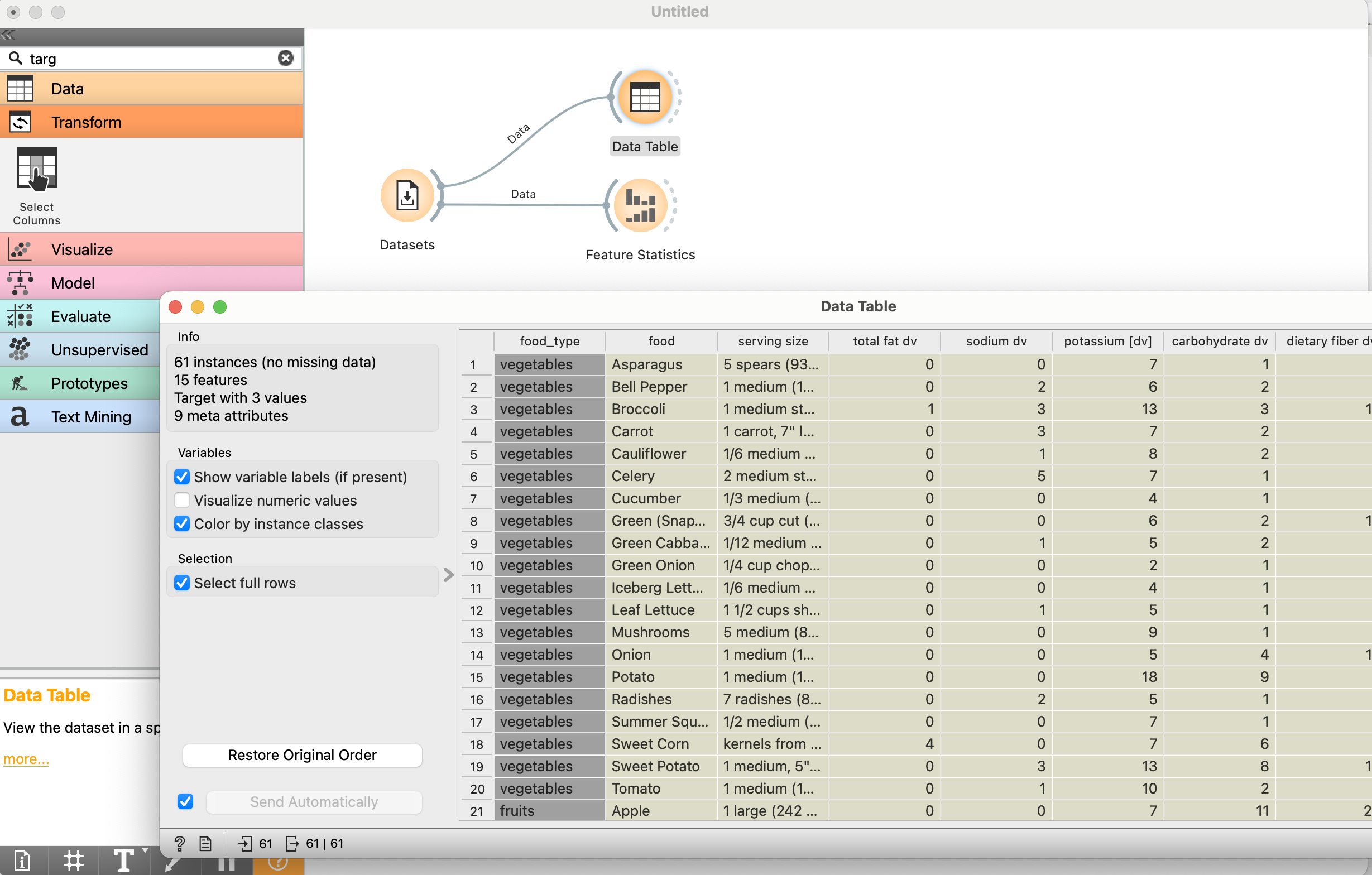Sort by total fat dv column
The width and height of the screenshot is (1372, 875).
pos(884,341)
